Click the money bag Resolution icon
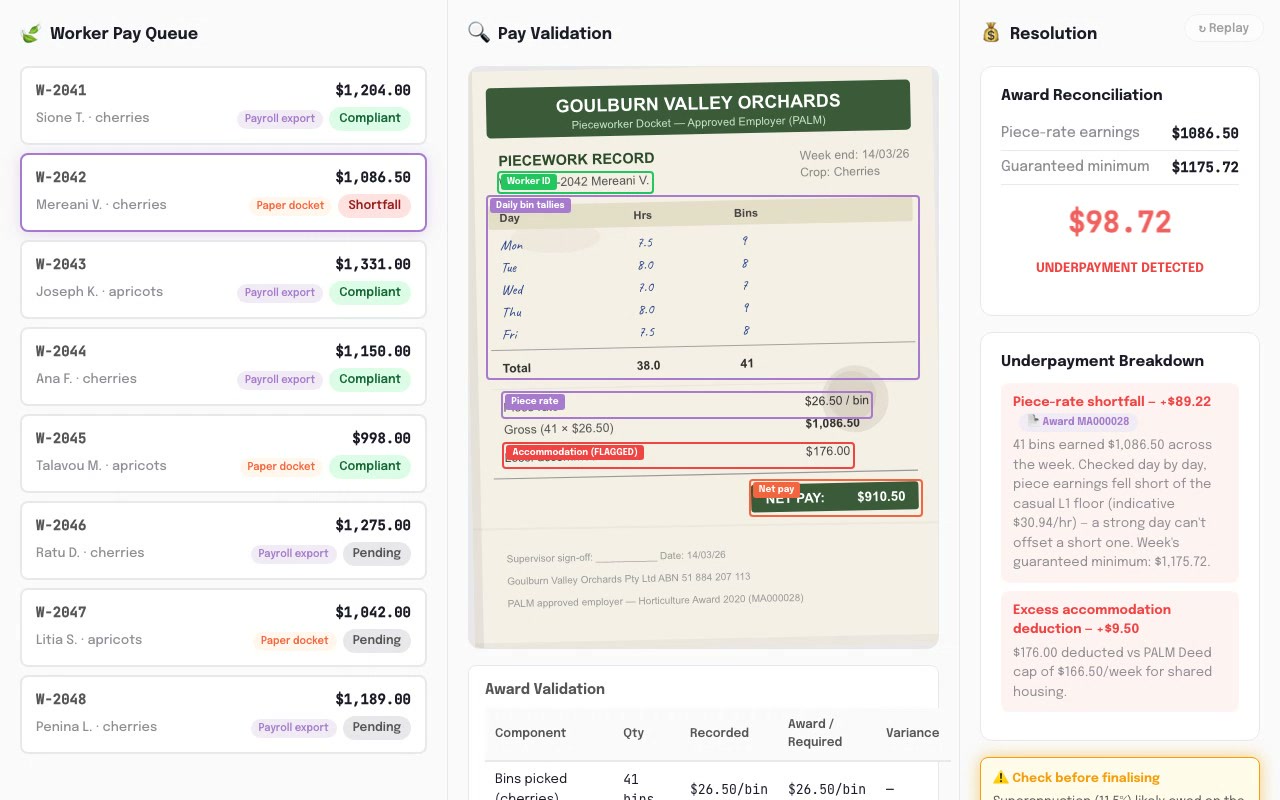Screen dimensions: 1280x800 pyautogui.click(x=991, y=33)
